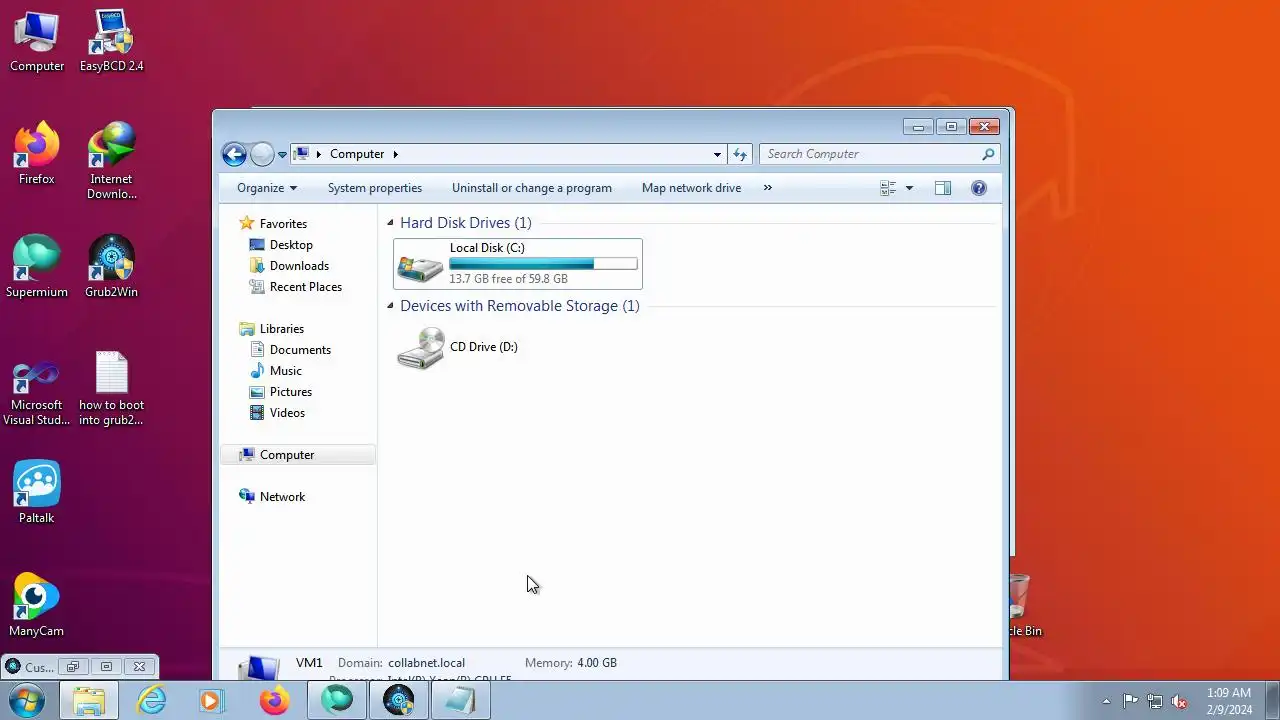Viewport: 1280px width, 720px height.
Task: Open address bar history dropdown
Action: 717,154
